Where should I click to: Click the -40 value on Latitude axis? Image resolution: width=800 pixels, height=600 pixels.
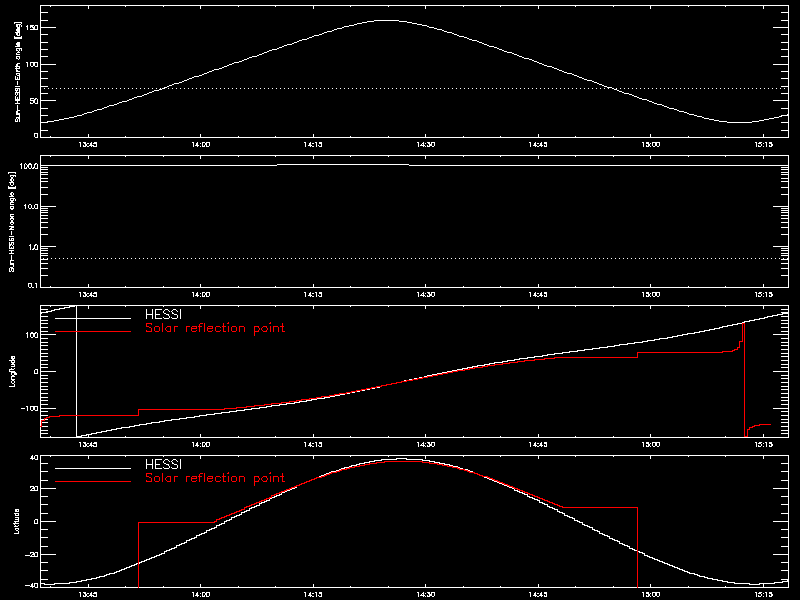click(32, 585)
